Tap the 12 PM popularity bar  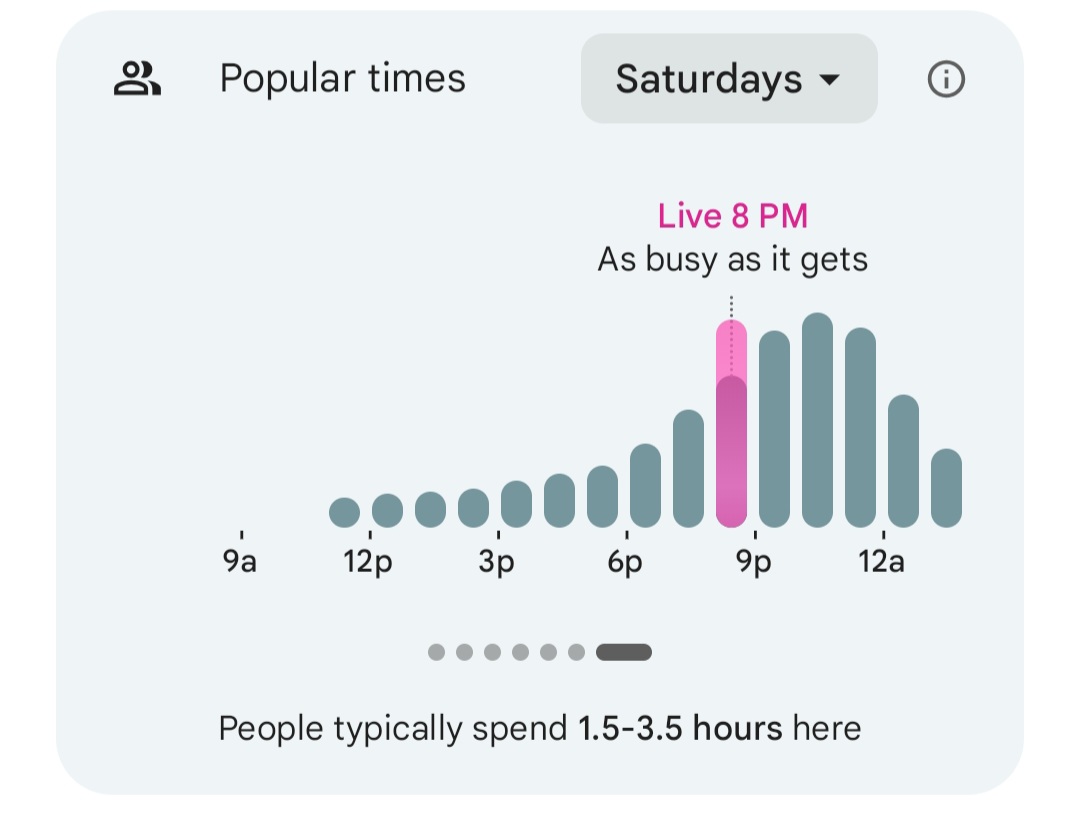387,510
